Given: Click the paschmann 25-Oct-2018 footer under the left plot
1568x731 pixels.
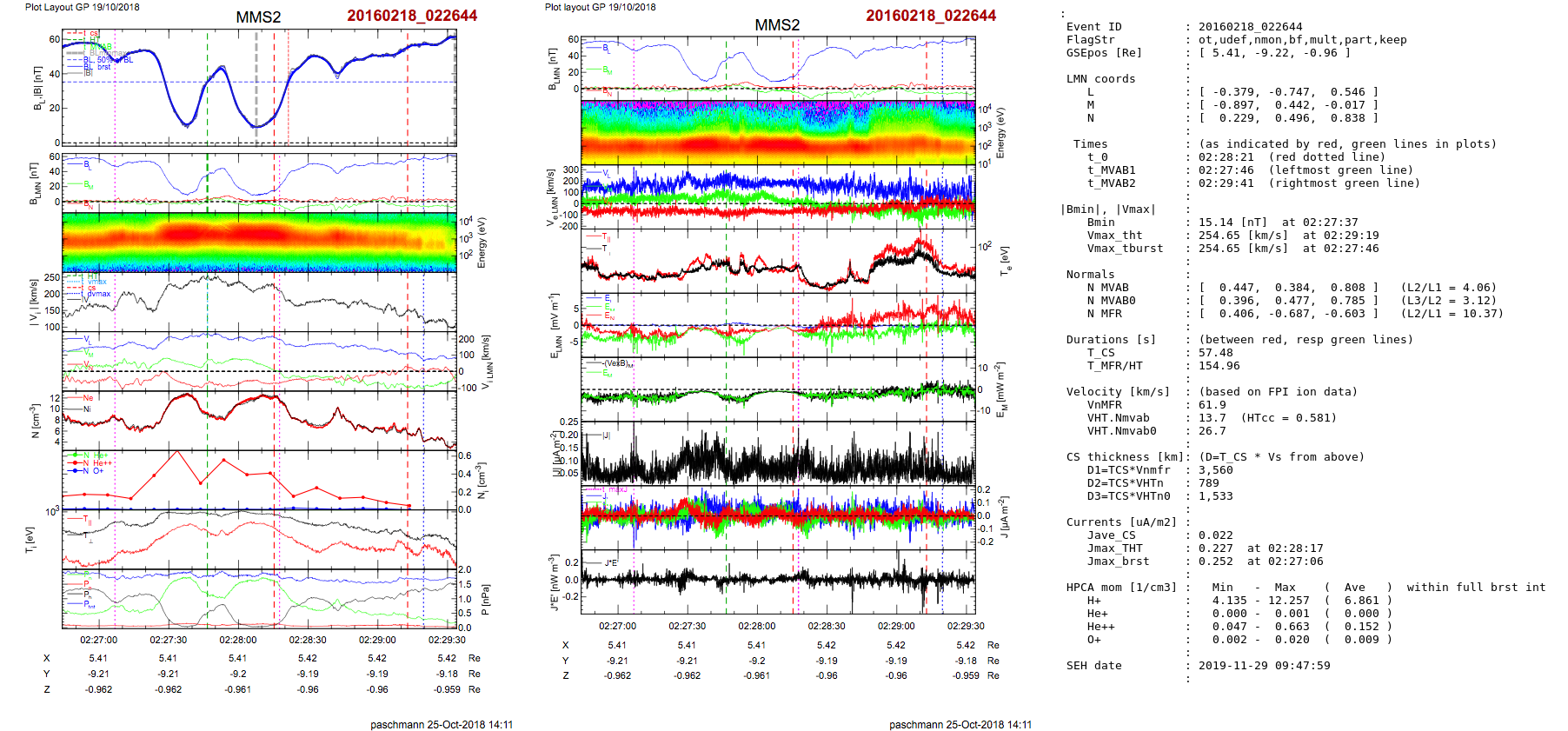Looking at the screenshot, I should pos(442,724).
